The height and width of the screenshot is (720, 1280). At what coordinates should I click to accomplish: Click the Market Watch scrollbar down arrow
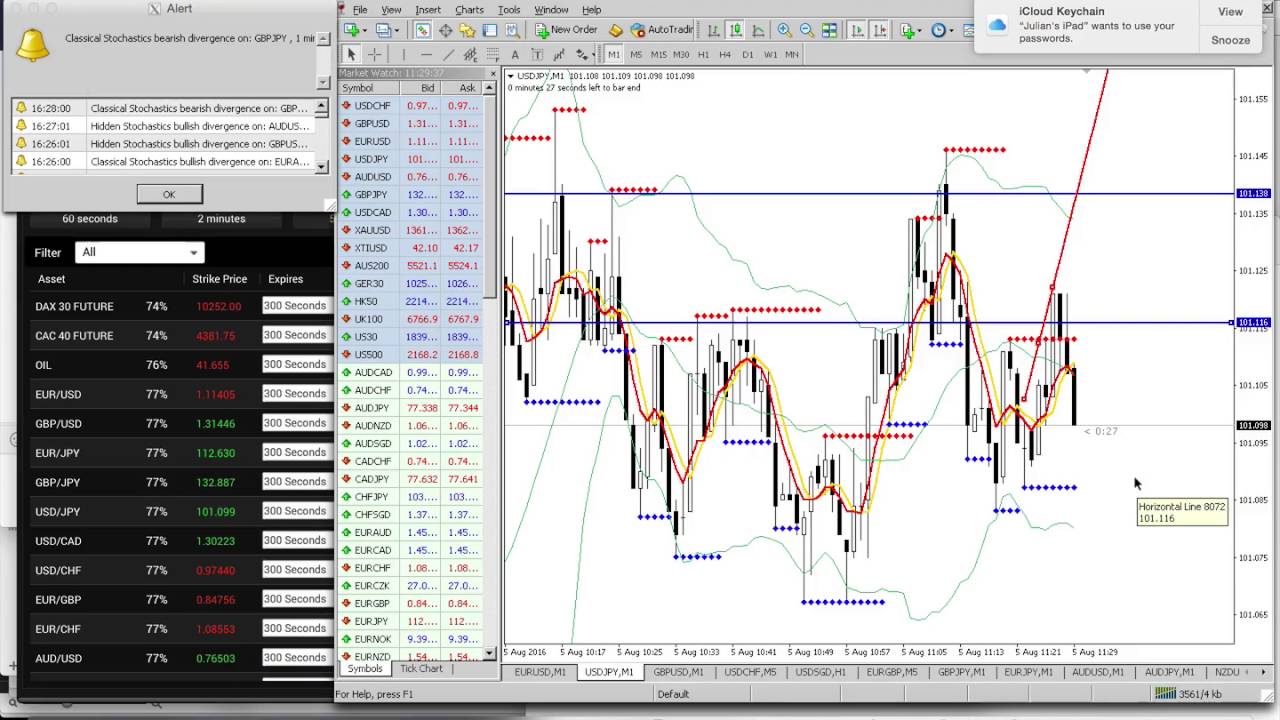pyautogui.click(x=490, y=654)
